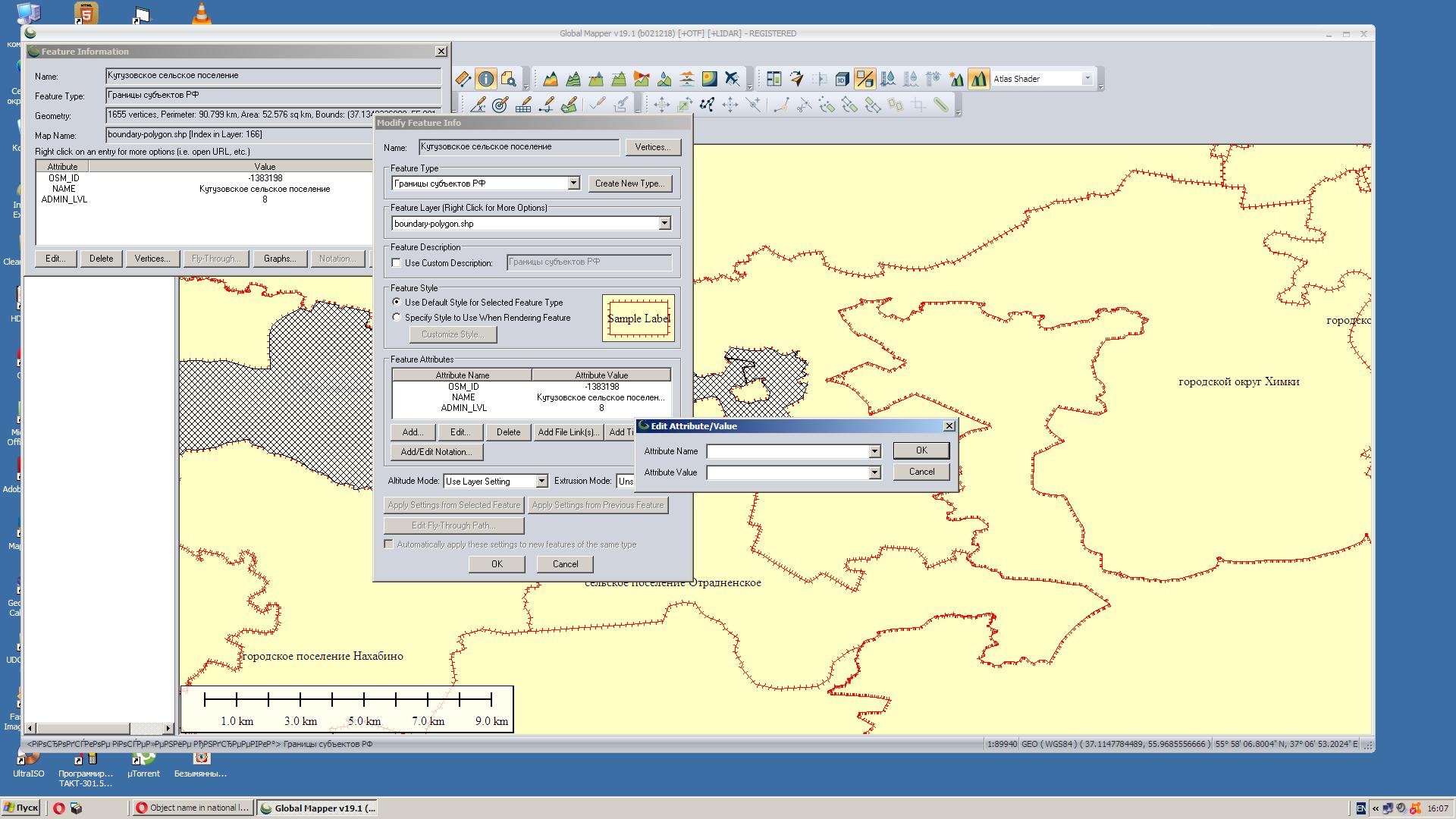Activate the Feature Info tool icon
Image resolution: width=1456 pixels, height=819 pixels.
486,79
